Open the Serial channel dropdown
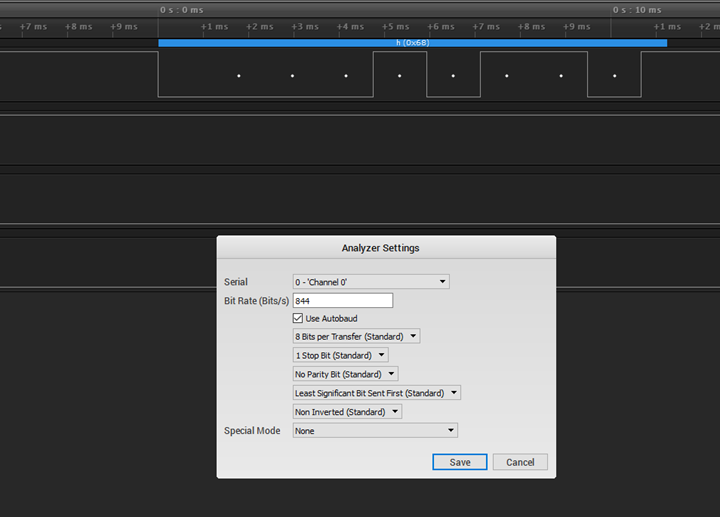This screenshot has width=720, height=517. coord(370,282)
